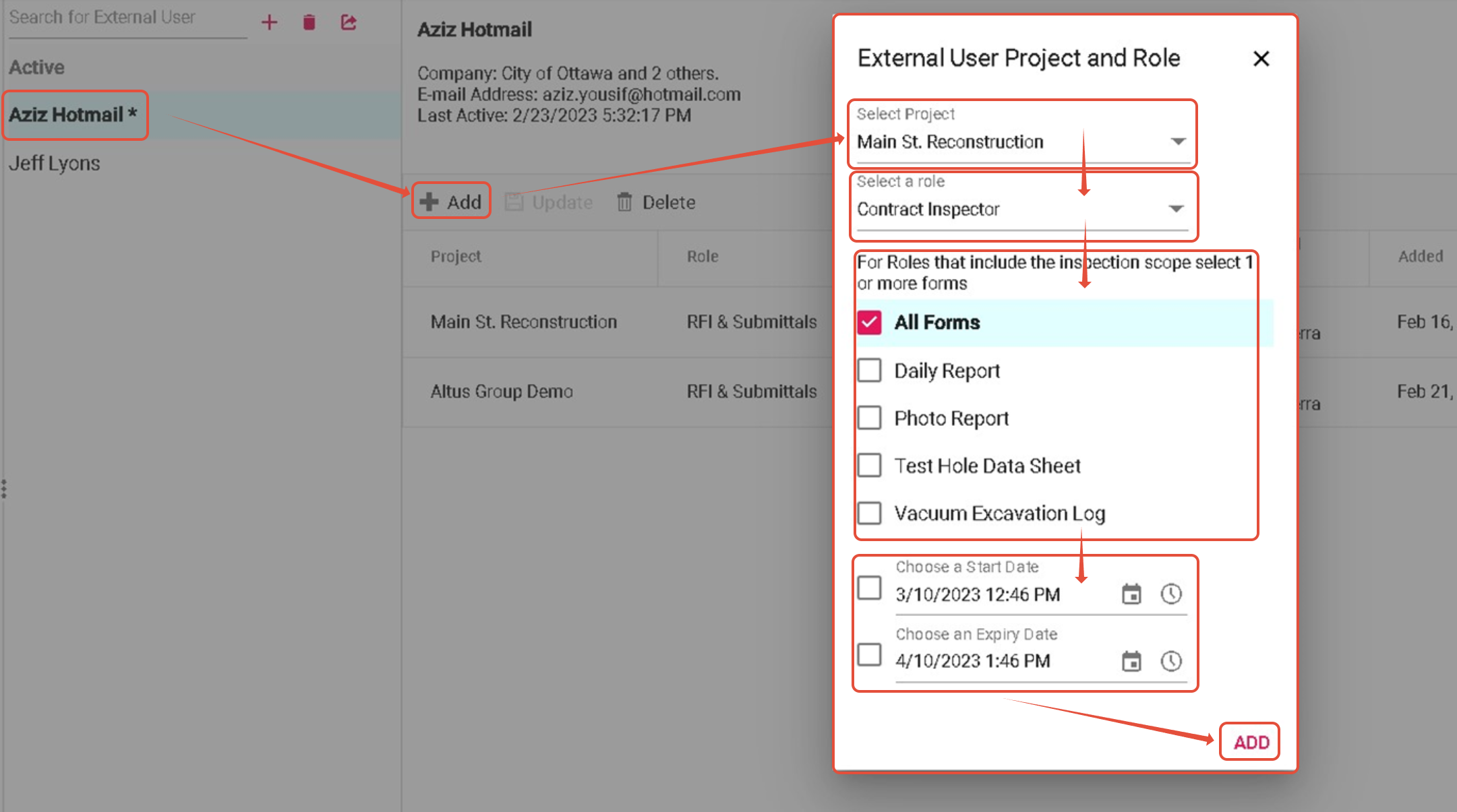Screen dimensions: 1457x812
Task: Click the plus icon to add external user
Action: point(269,22)
